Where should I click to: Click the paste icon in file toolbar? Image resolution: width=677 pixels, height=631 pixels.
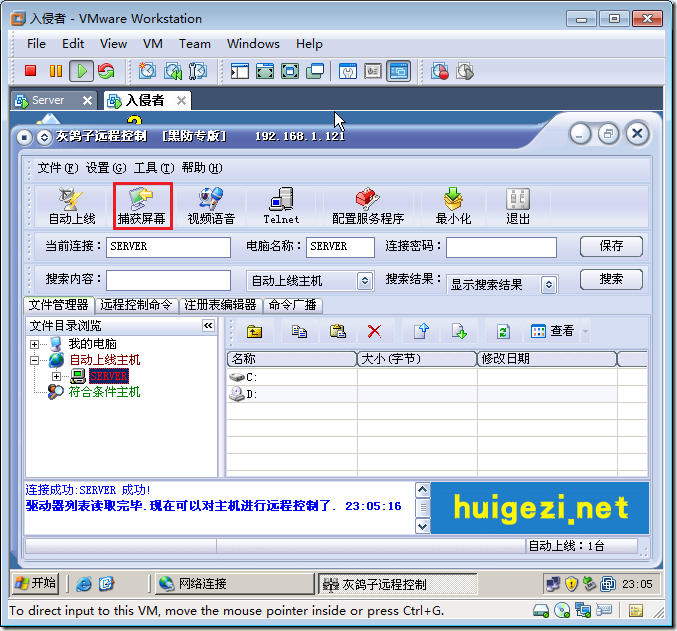click(338, 332)
